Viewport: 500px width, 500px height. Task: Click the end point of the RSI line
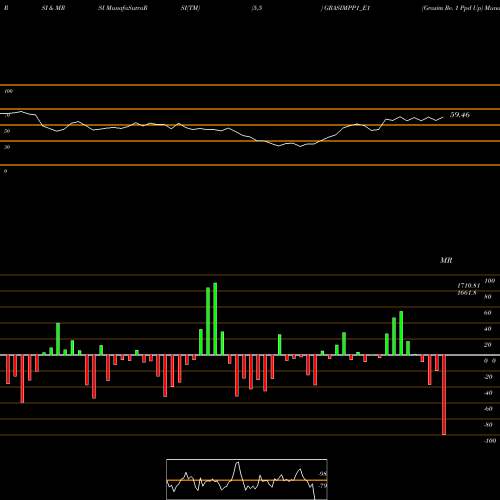coord(443,117)
